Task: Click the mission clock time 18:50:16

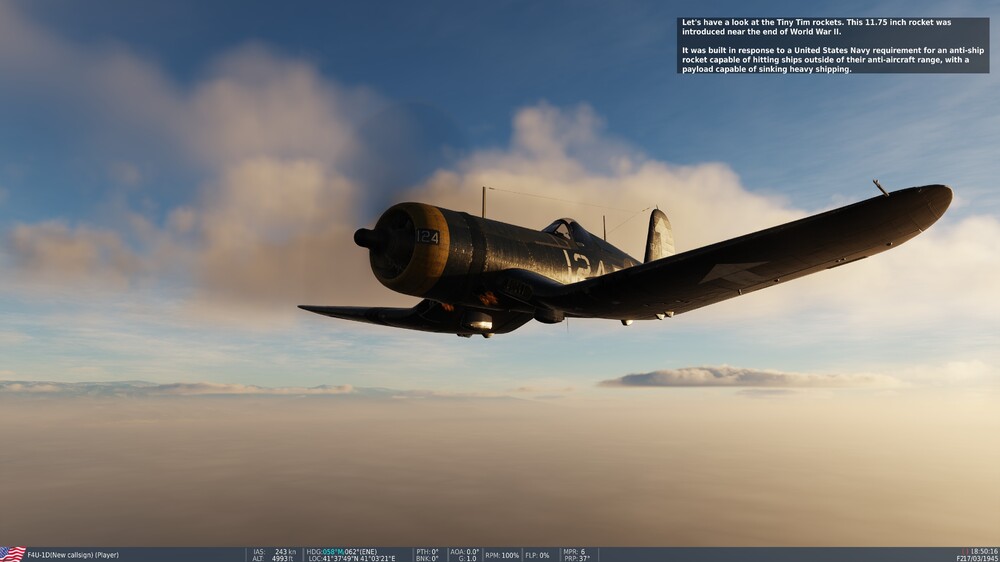Action: (x=983, y=551)
